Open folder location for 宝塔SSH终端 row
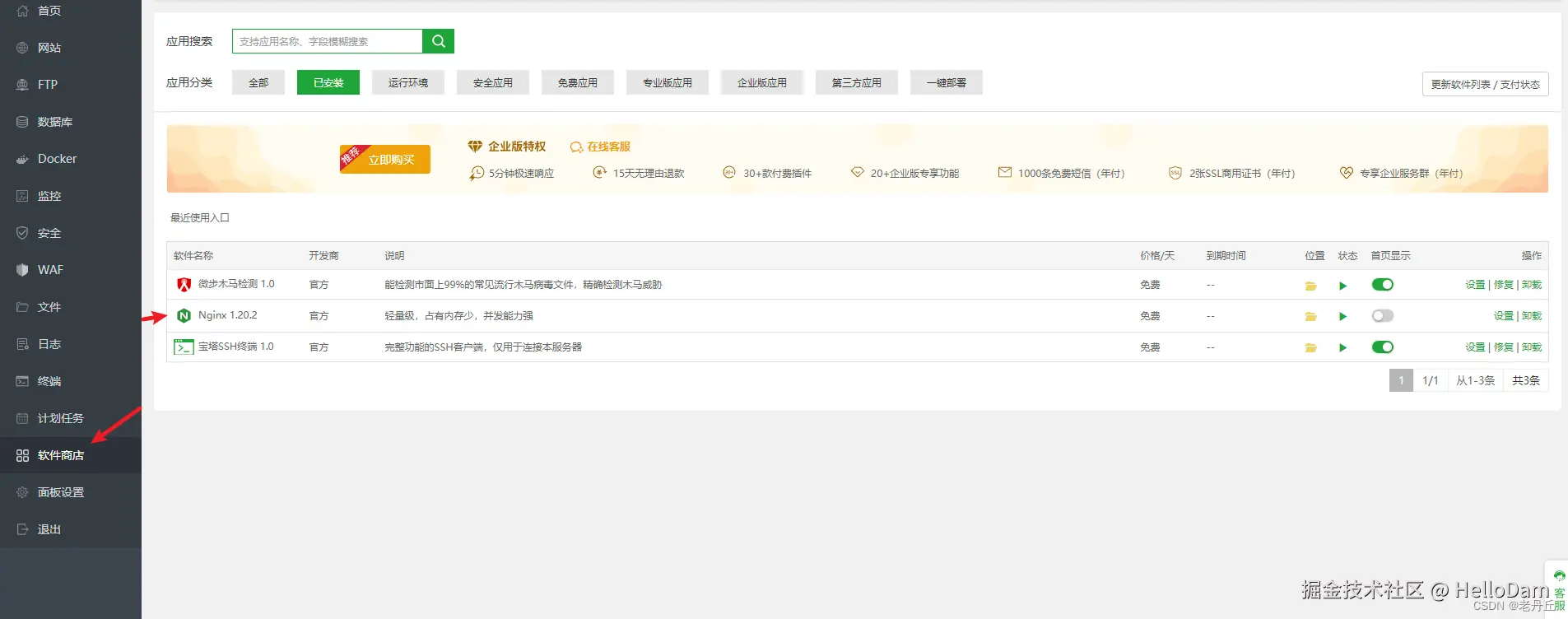Viewport: 1568px width, 619px height. 1311,348
